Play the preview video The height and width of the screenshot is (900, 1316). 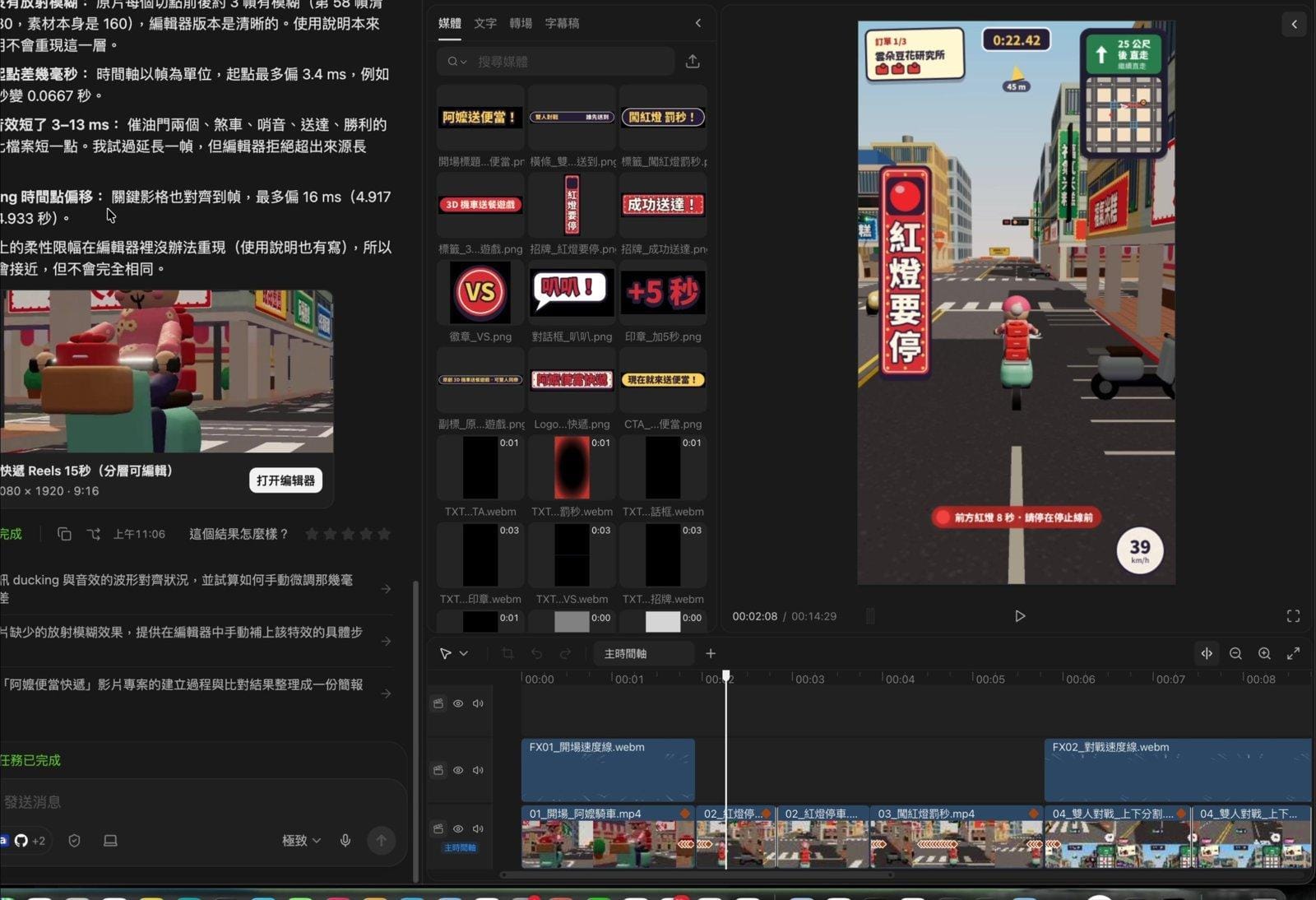point(1020,616)
